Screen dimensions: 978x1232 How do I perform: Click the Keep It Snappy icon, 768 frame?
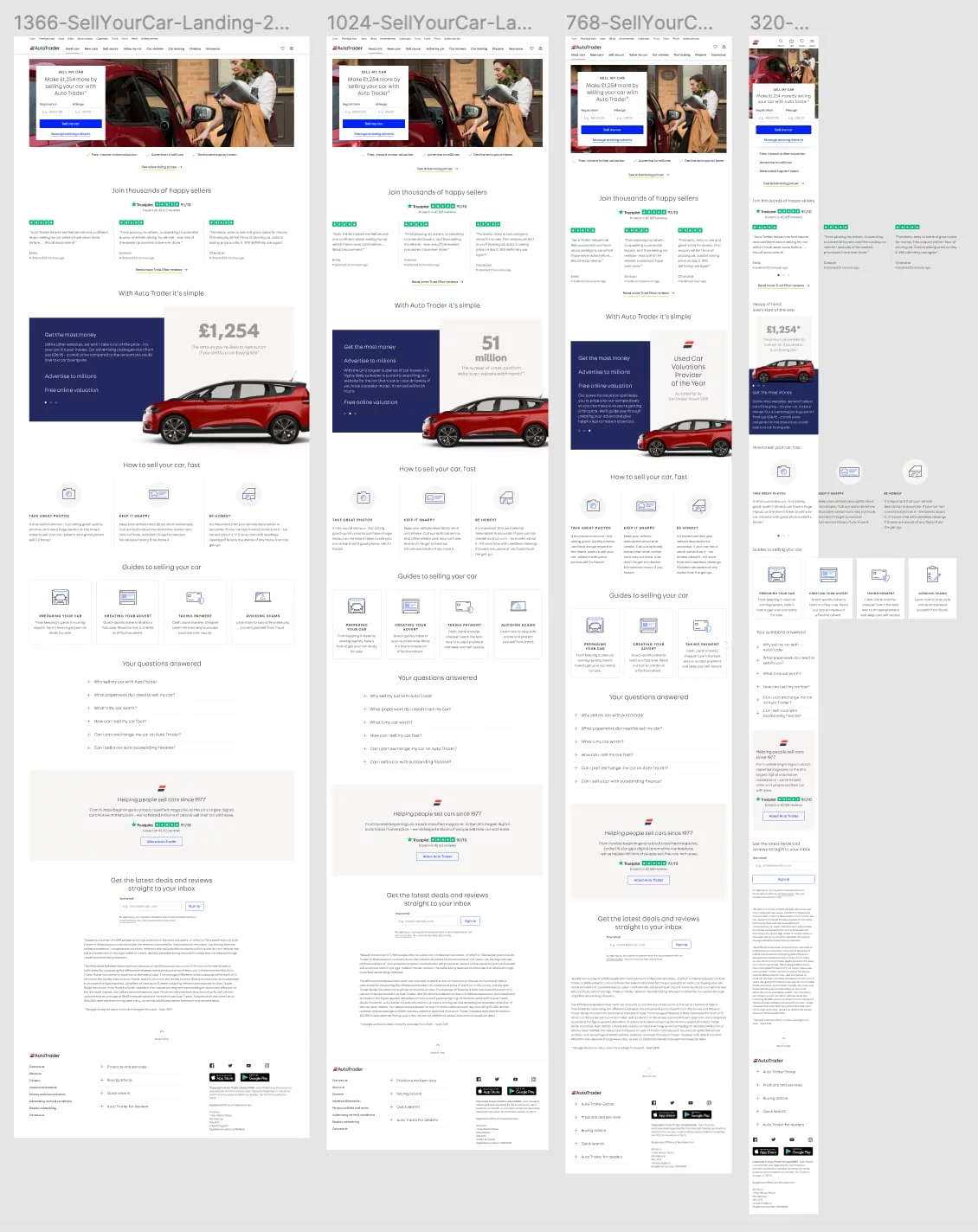point(647,506)
